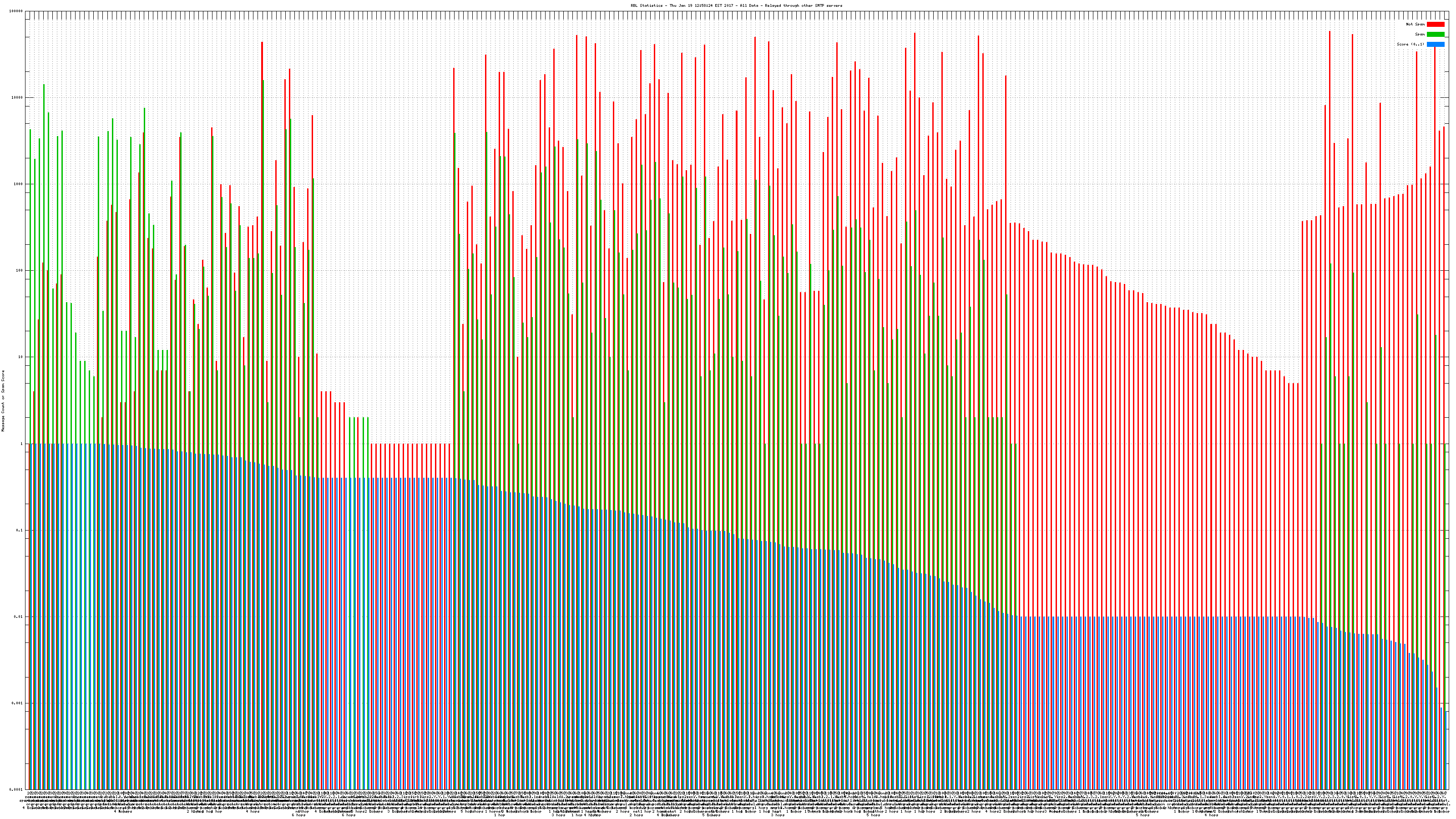Image resolution: width=1456 pixels, height=819 pixels.
Task: Click the 1 y-axis tick label
Action: tap(22, 444)
